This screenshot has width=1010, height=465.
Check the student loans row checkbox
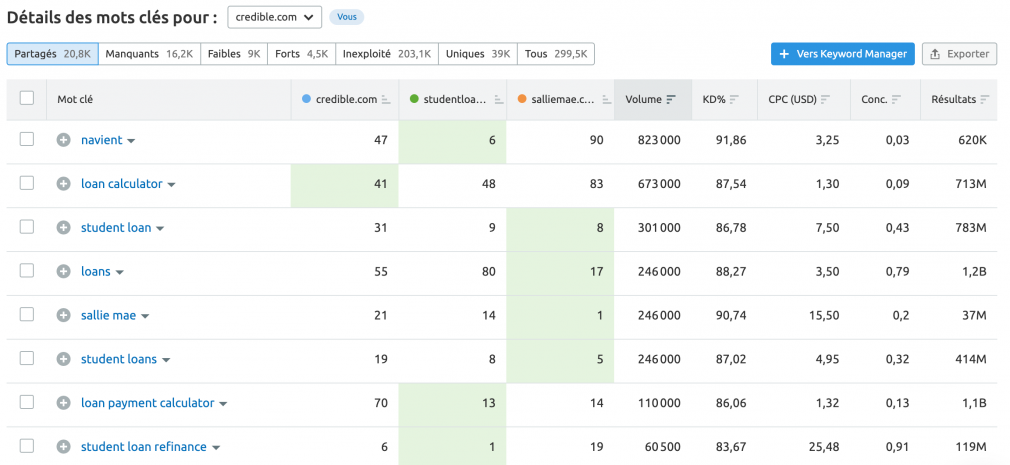point(26,358)
